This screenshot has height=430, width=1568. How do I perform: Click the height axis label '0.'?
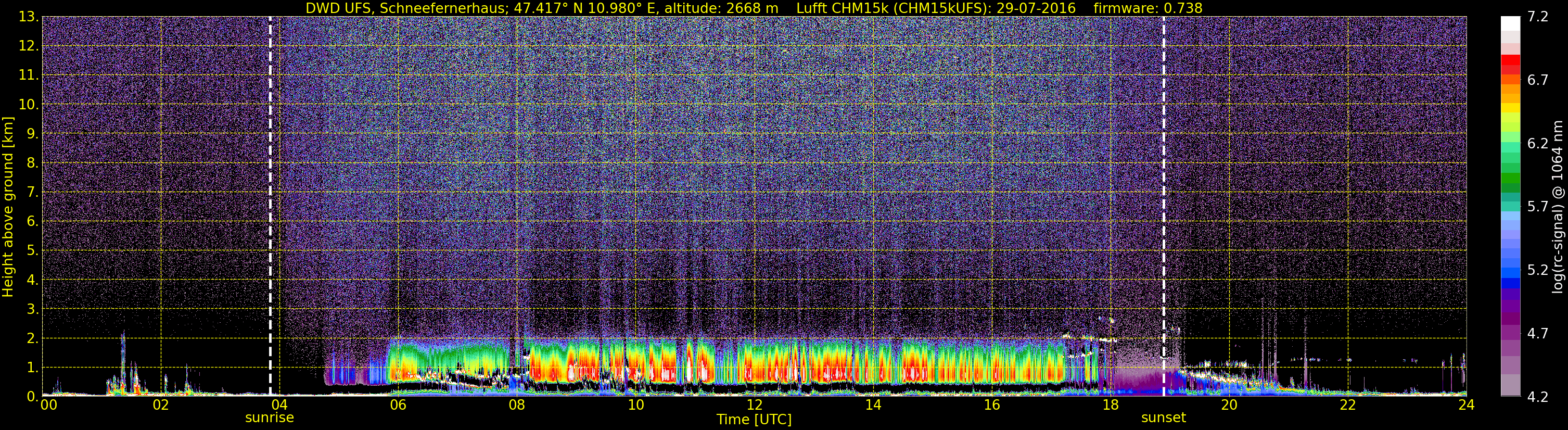coord(33,397)
